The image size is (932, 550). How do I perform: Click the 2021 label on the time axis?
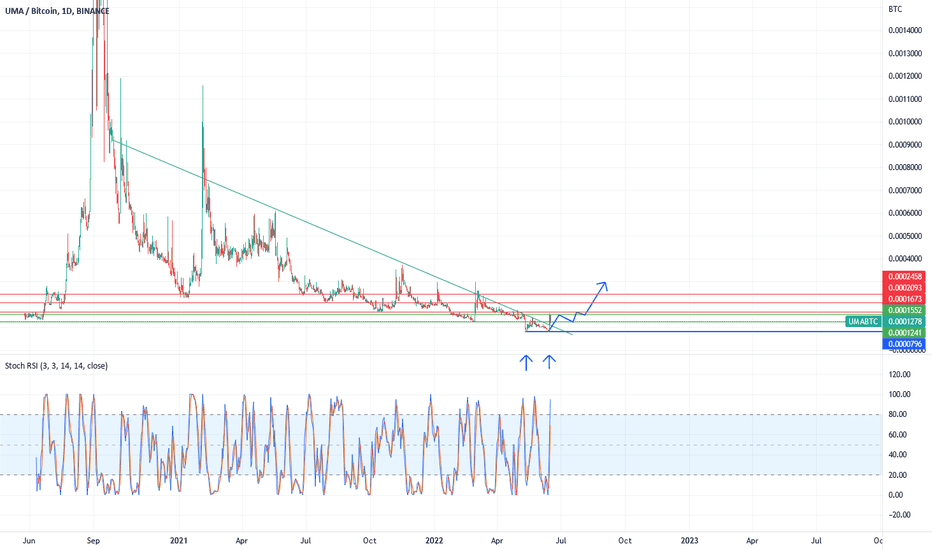[179, 541]
